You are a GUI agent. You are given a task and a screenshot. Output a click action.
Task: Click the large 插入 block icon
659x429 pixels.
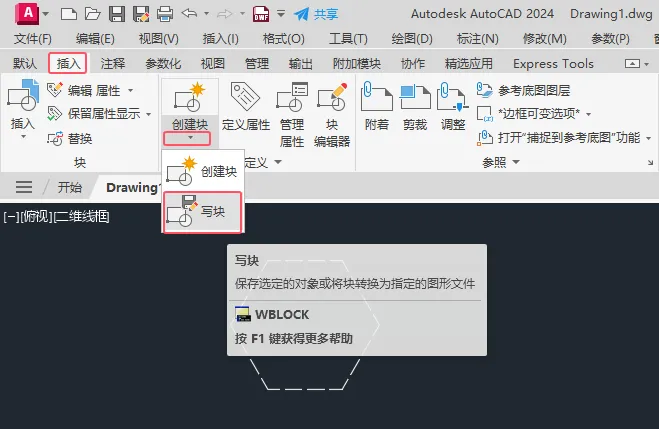[x=23, y=96]
